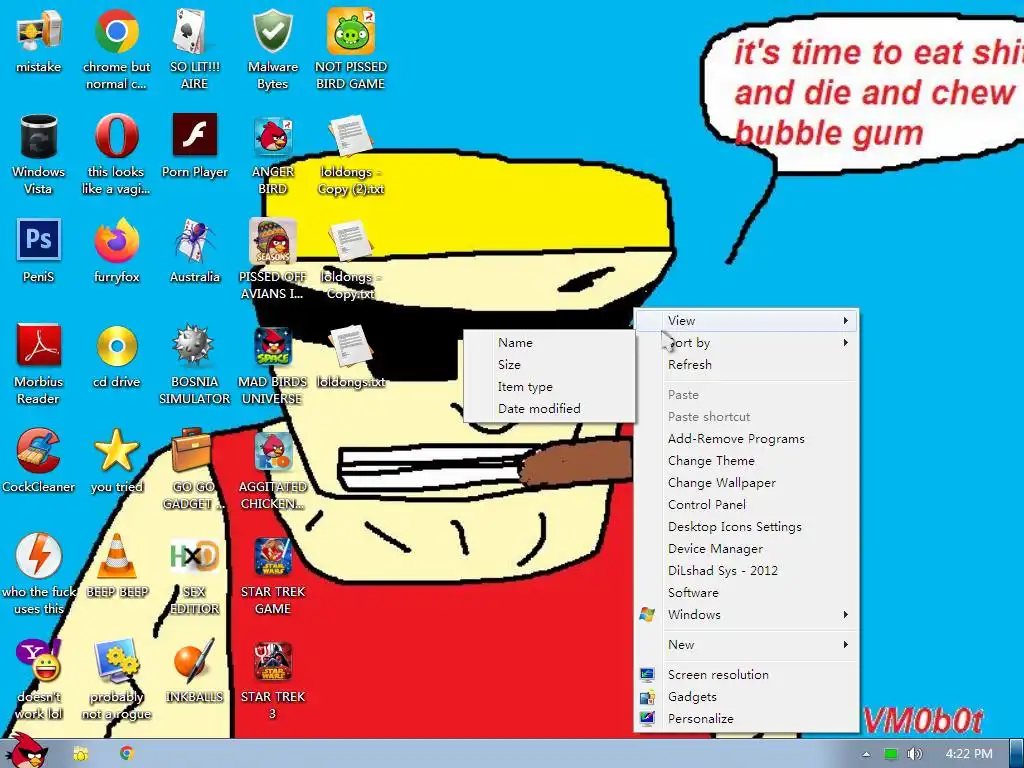Expand the View submenu arrow

846,321
